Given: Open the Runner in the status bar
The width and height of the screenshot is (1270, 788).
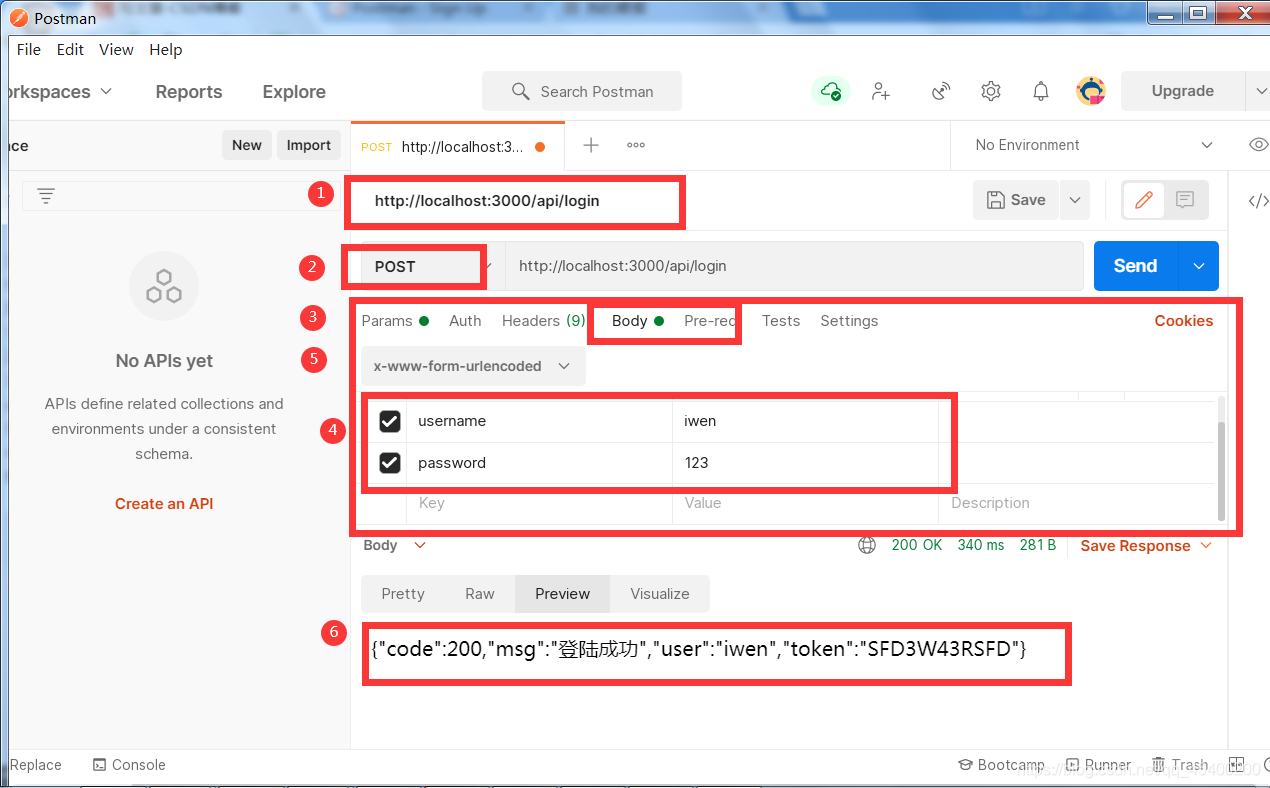Looking at the screenshot, I should [x=1098, y=765].
